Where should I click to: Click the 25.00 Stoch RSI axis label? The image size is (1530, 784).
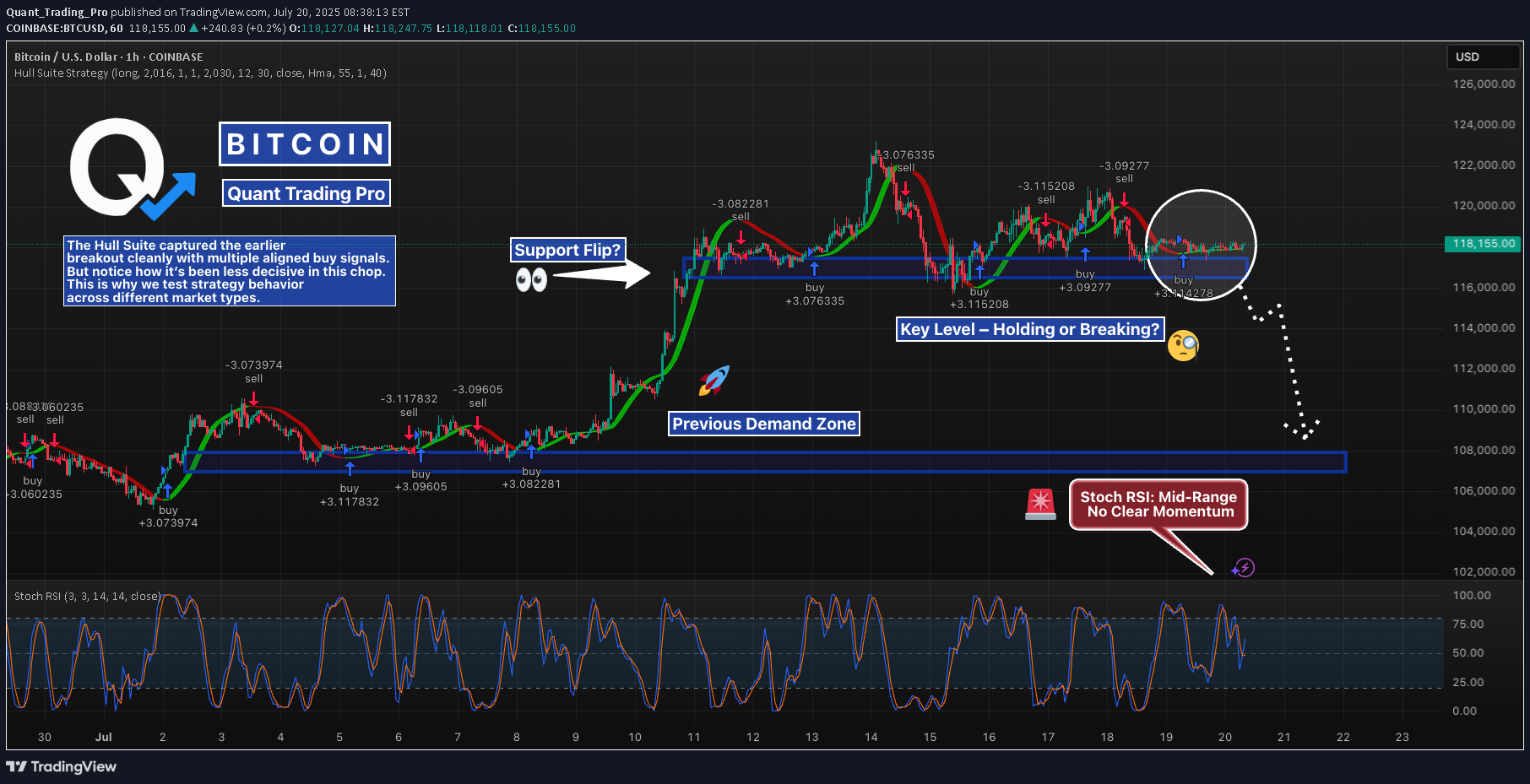(1468, 682)
